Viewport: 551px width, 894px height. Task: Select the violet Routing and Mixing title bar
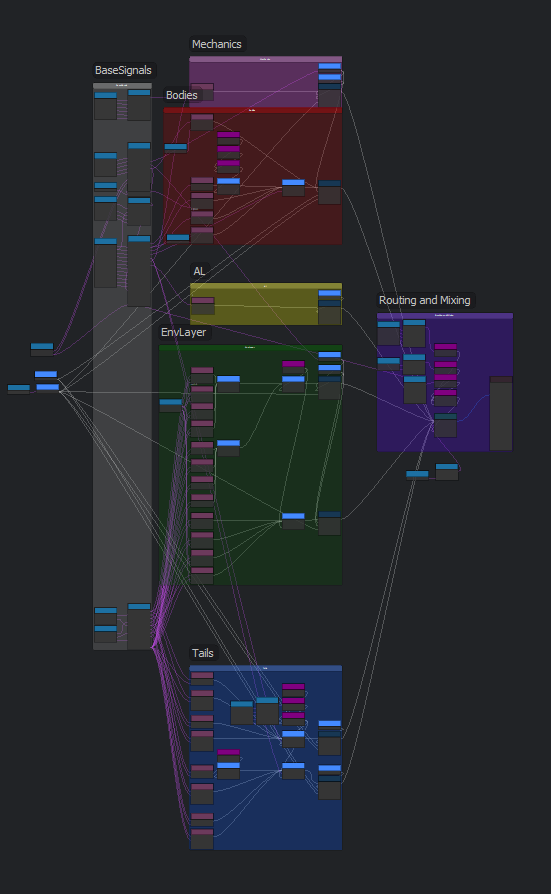[x=445, y=315]
